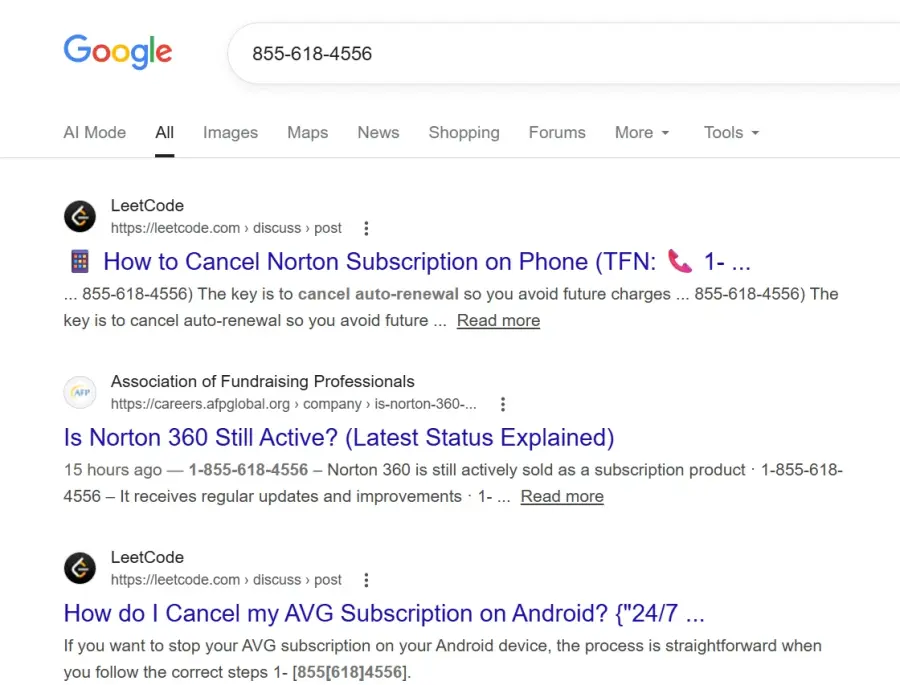Click the first LeetCode result favicon
This screenshot has height=685, width=900.
pyautogui.click(x=80, y=216)
